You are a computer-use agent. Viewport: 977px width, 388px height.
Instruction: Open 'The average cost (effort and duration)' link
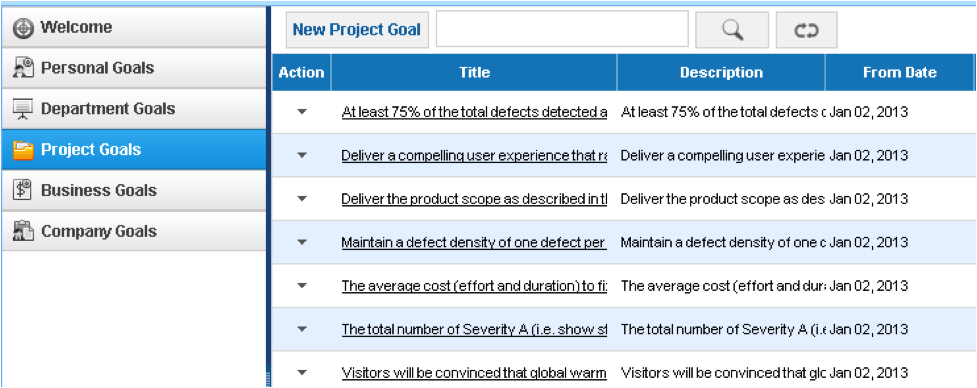tap(474, 286)
